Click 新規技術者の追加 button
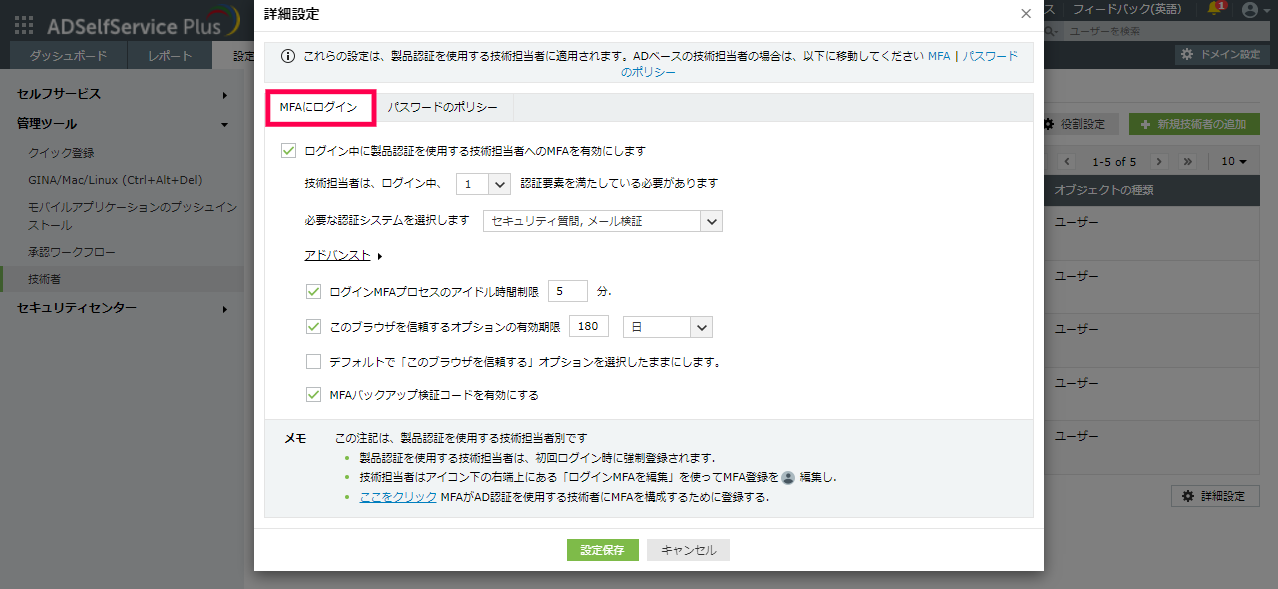The width and height of the screenshot is (1278, 589). [x=1194, y=124]
